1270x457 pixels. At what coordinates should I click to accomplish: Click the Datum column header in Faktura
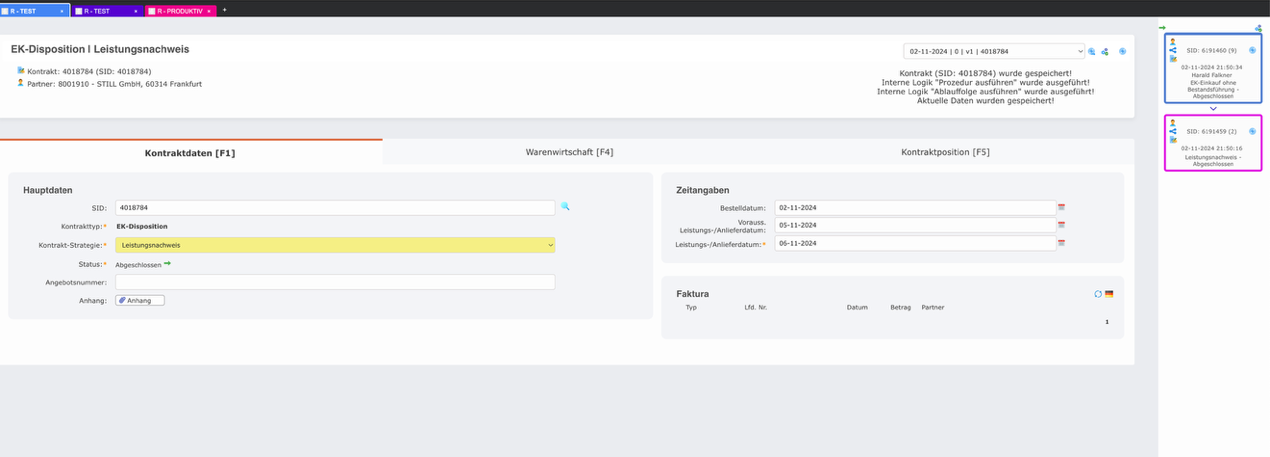857,308
